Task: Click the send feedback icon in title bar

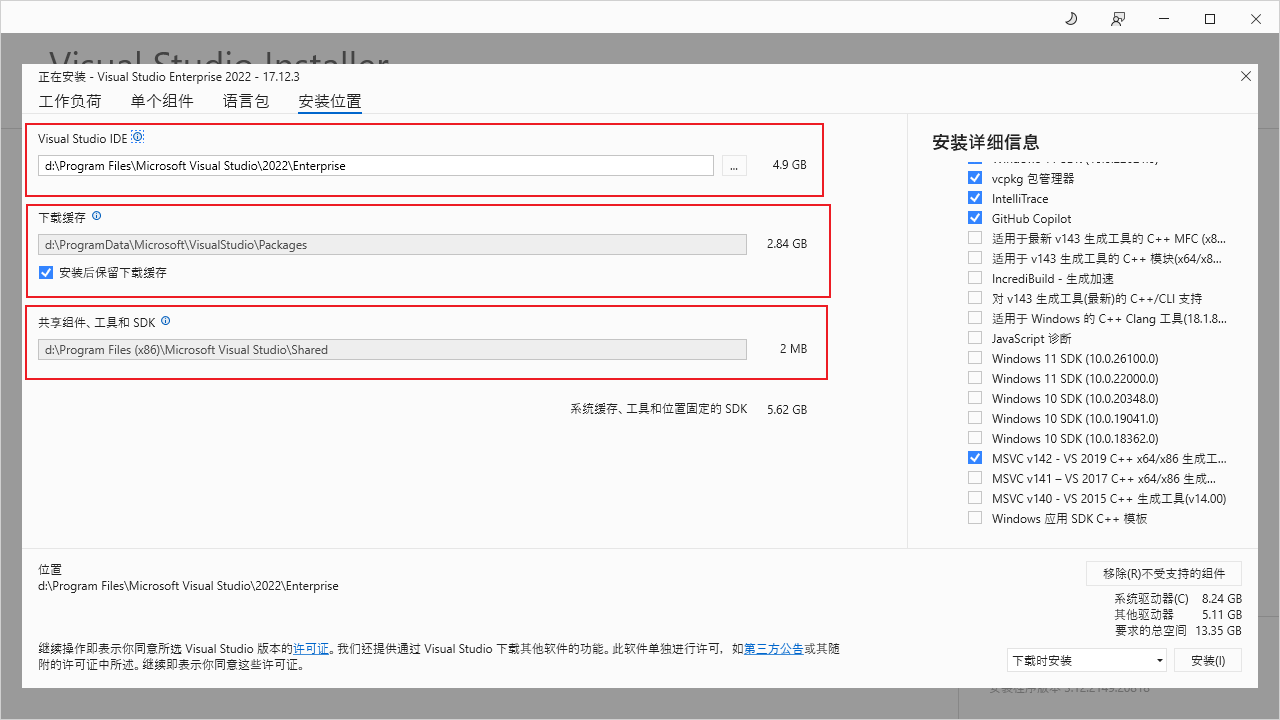Action: (x=1117, y=19)
